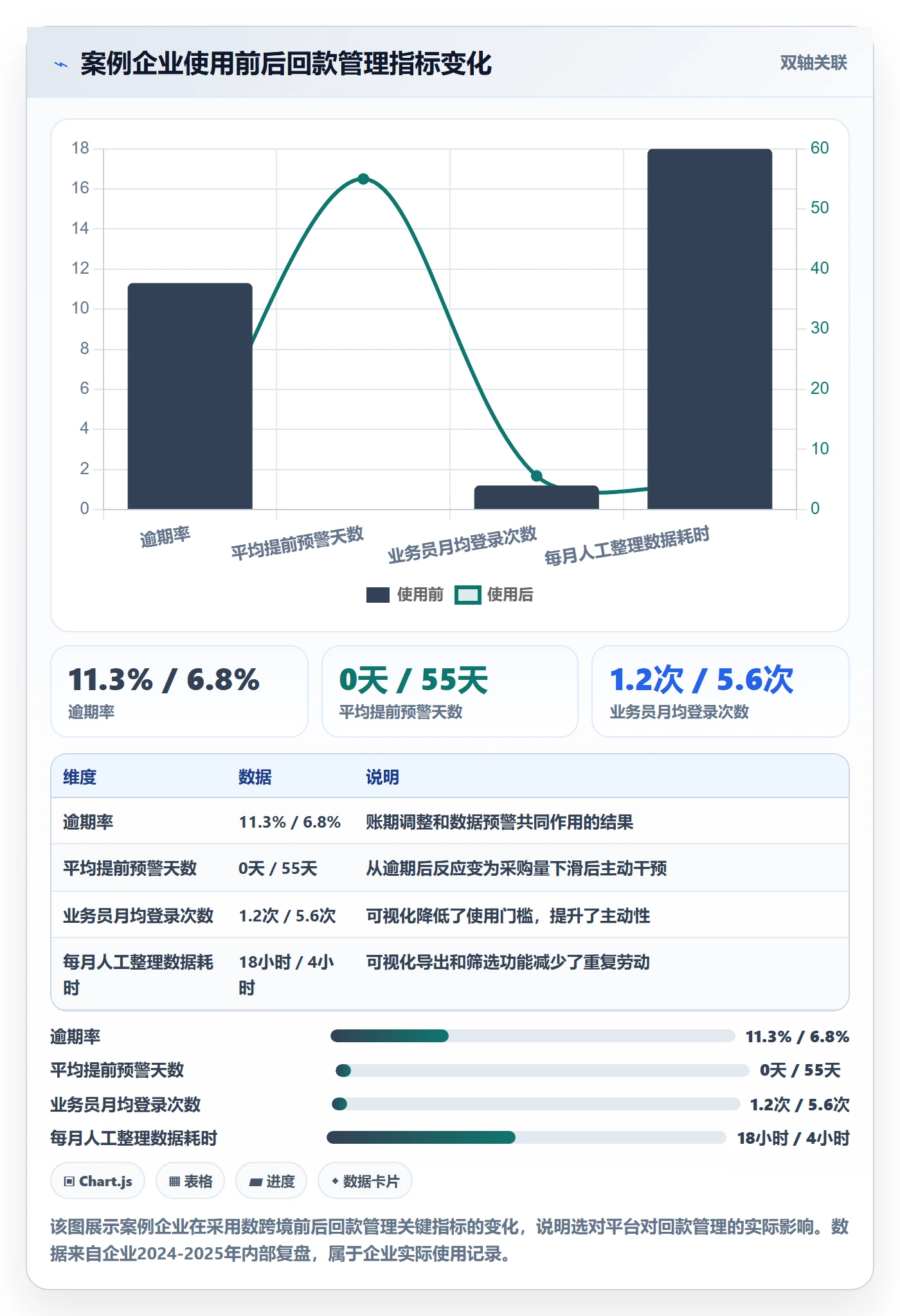Click left axis value 18
Image resolution: width=900 pixels, height=1316 pixels.
click(x=80, y=148)
